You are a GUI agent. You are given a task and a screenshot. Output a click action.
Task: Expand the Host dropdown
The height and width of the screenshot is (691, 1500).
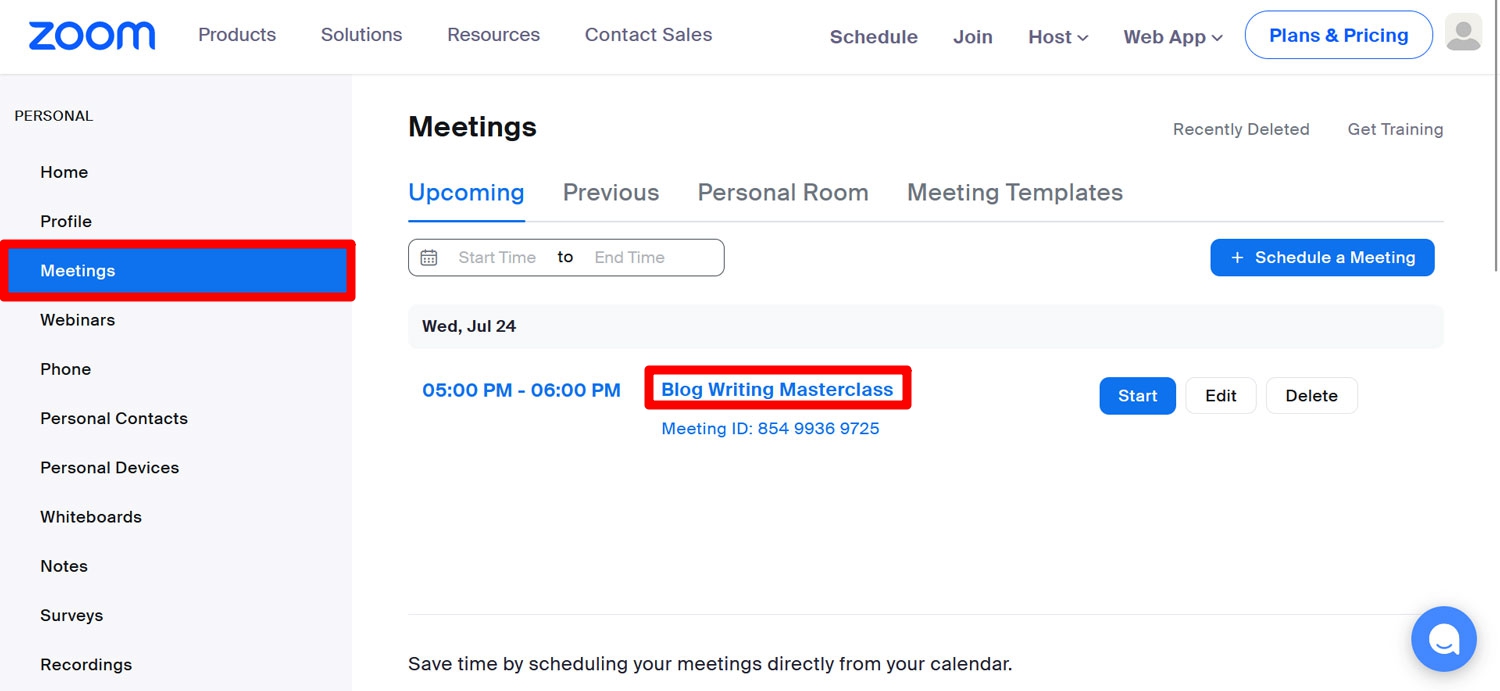[x=1058, y=37]
